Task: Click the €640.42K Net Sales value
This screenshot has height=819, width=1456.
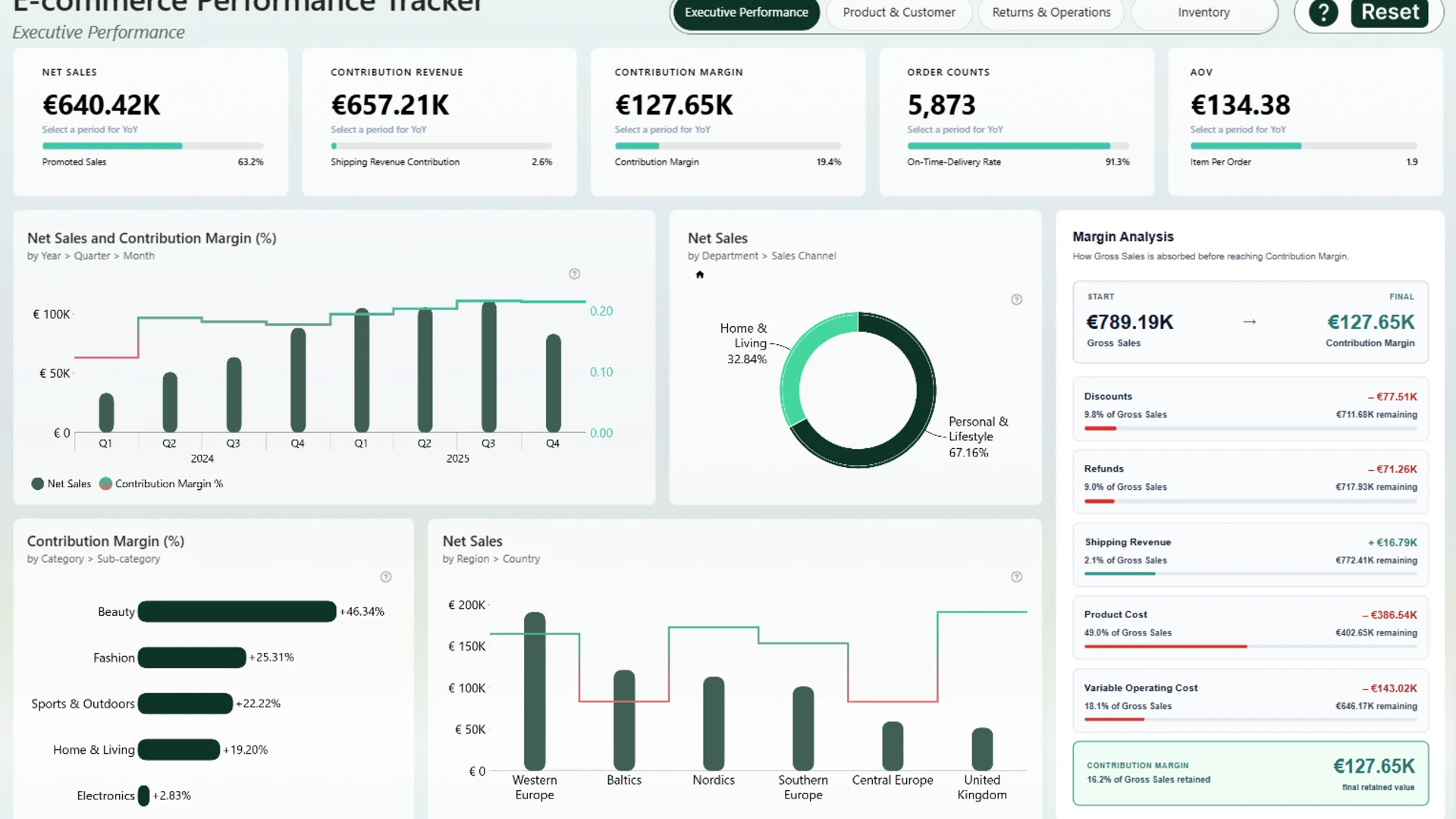Action: pos(101,105)
